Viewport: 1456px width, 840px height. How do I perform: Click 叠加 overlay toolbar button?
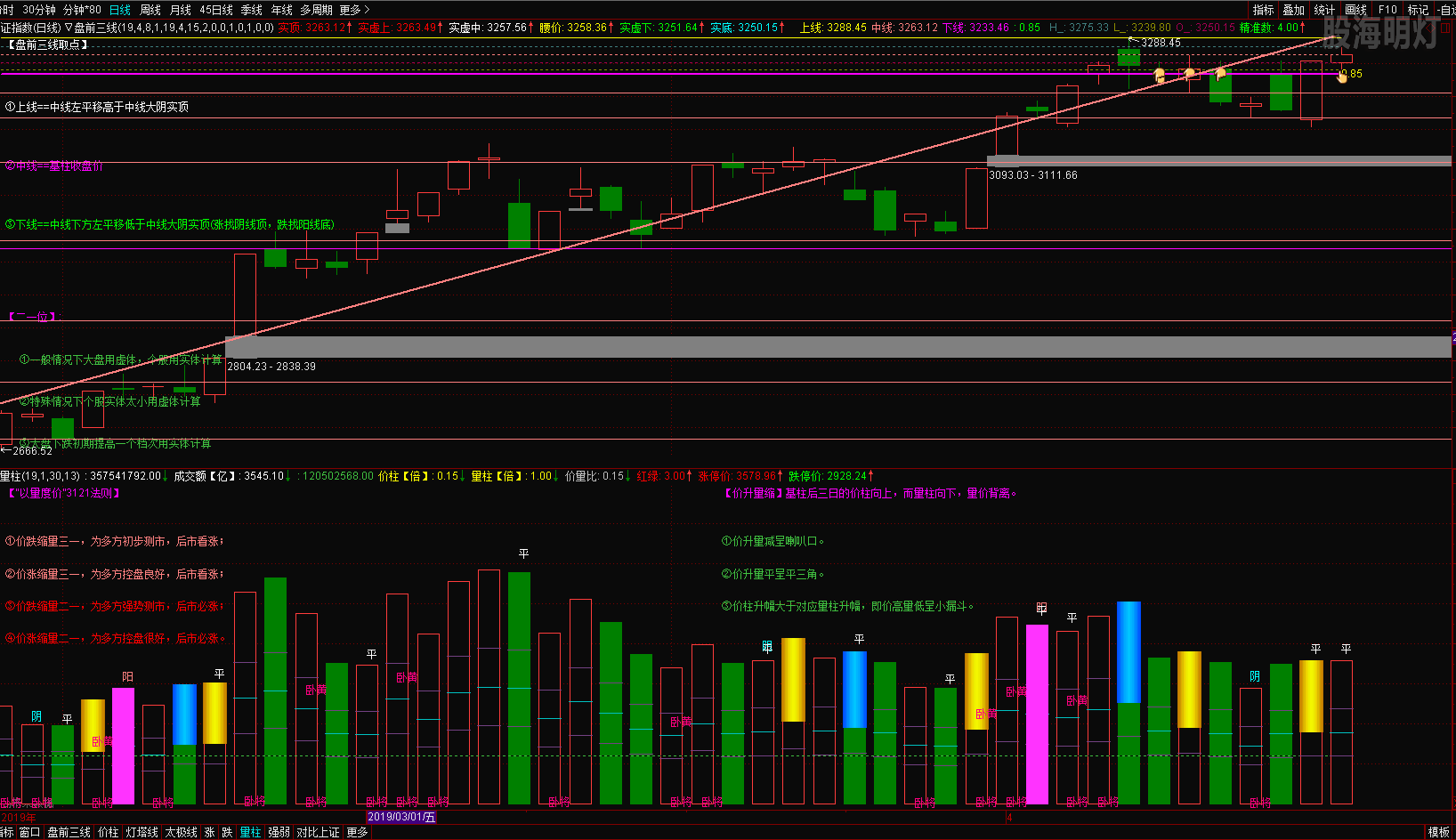[x=1294, y=10]
